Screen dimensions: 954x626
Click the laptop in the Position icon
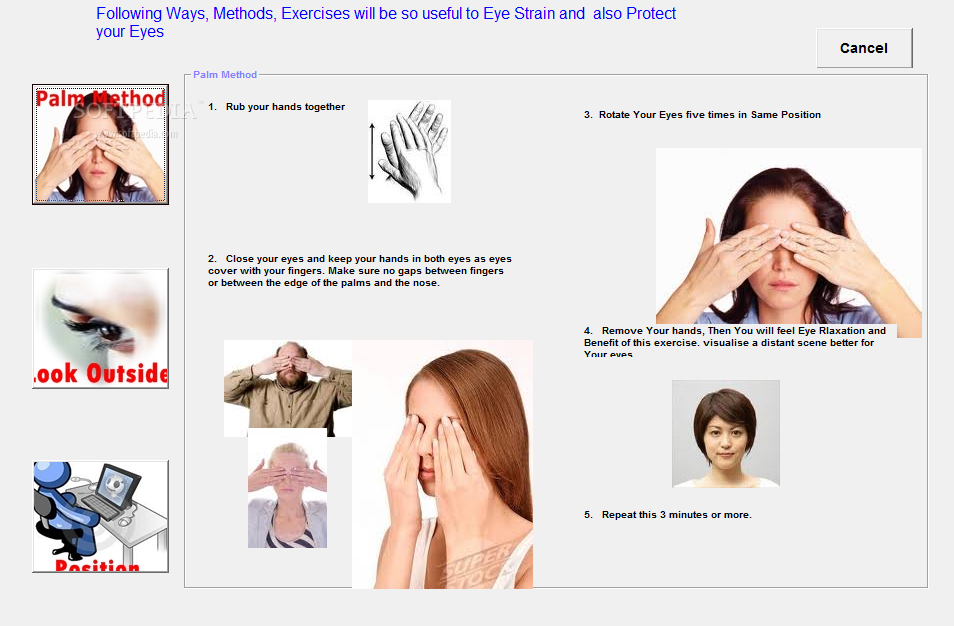pos(111,491)
